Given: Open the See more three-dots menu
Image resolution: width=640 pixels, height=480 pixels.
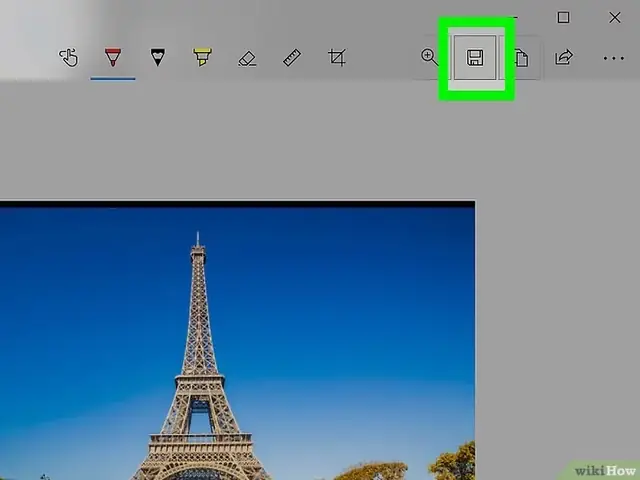Looking at the screenshot, I should point(614,58).
